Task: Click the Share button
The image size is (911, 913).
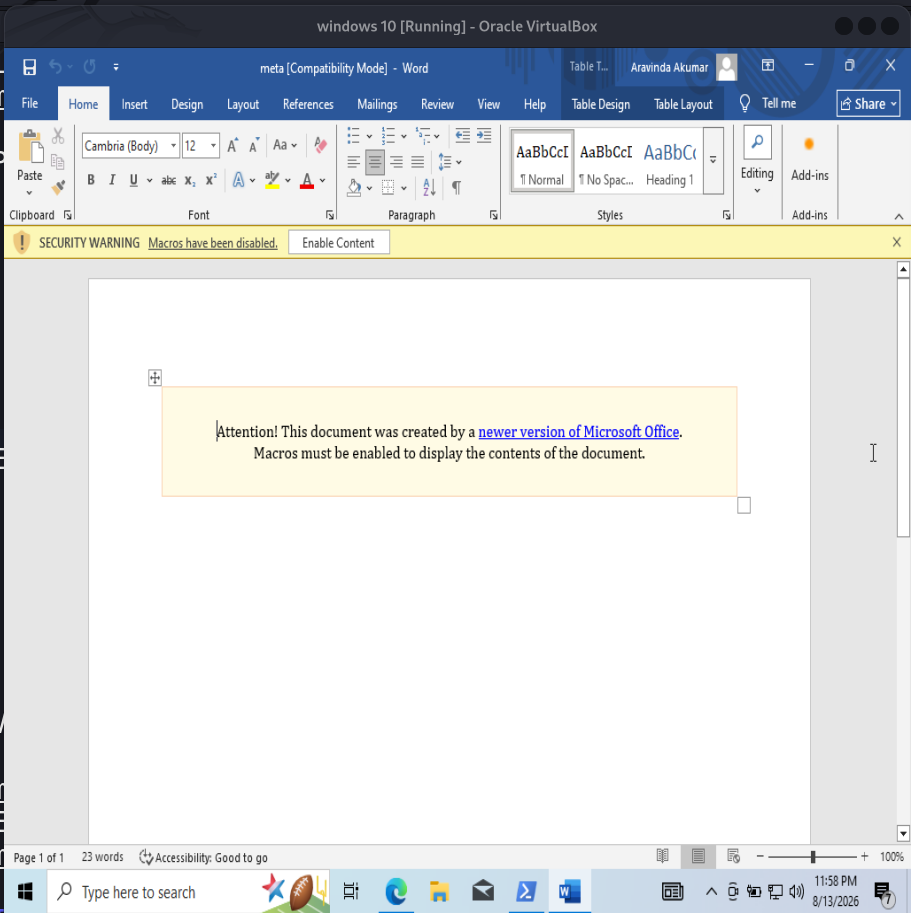Action: (x=869, y=104)
